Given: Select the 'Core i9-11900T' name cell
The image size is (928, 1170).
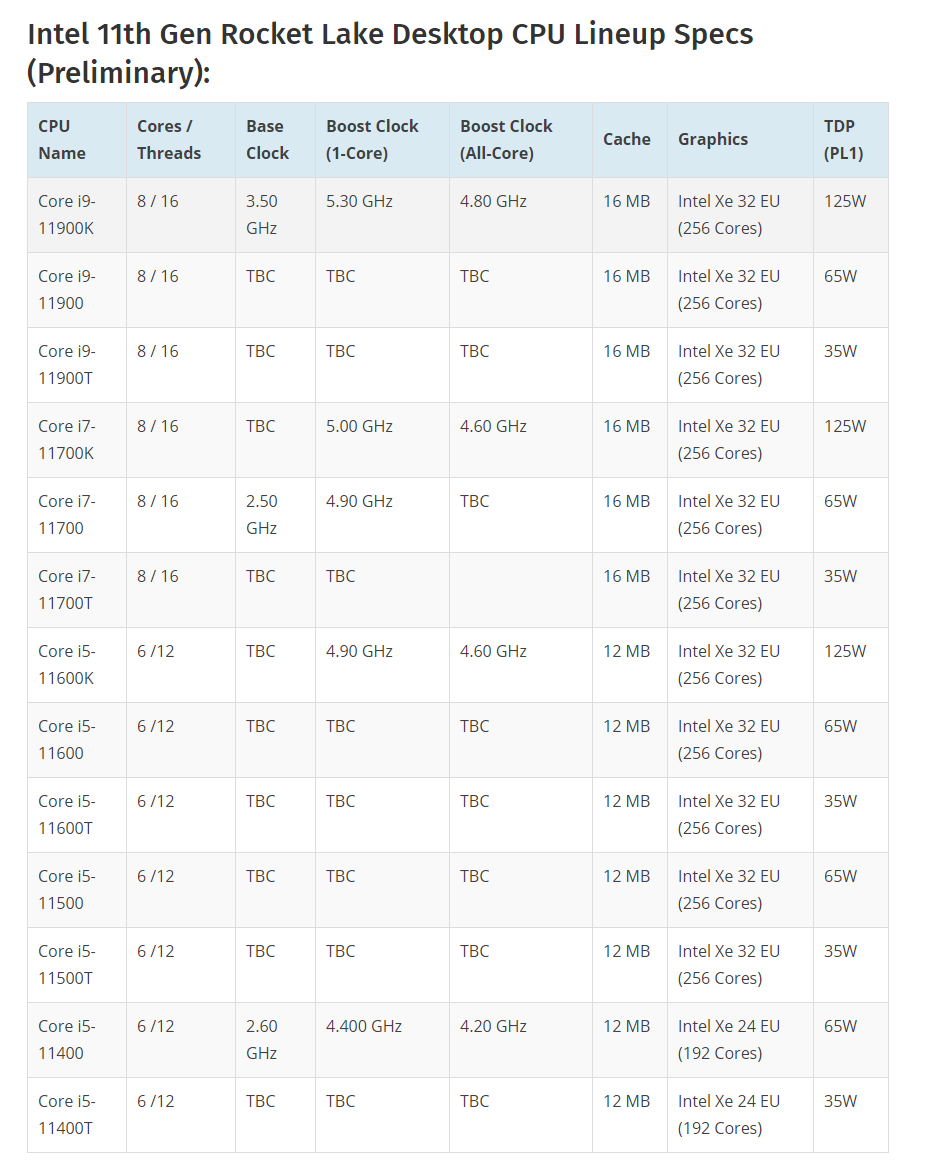Looking at the screenshot, I should click(77, 365).
